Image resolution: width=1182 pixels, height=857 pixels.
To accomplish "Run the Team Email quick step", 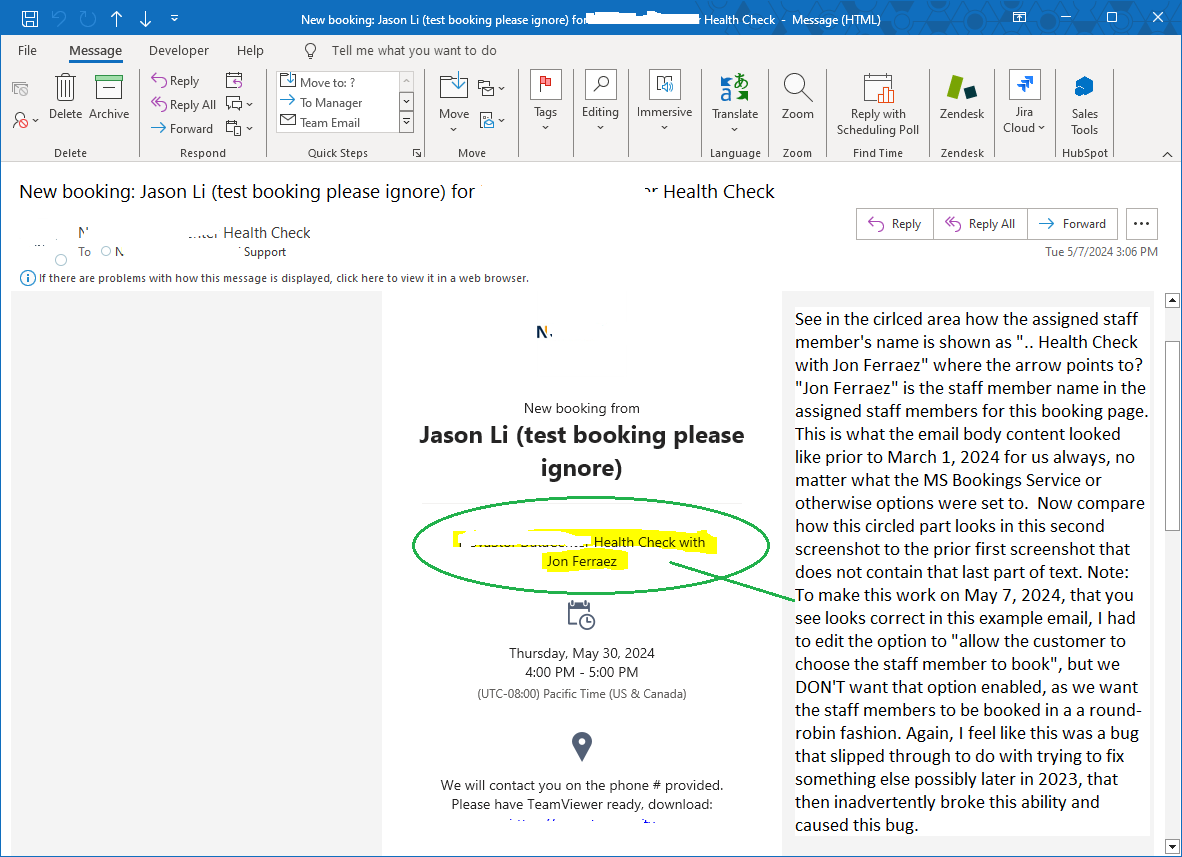I will (338, 122).
